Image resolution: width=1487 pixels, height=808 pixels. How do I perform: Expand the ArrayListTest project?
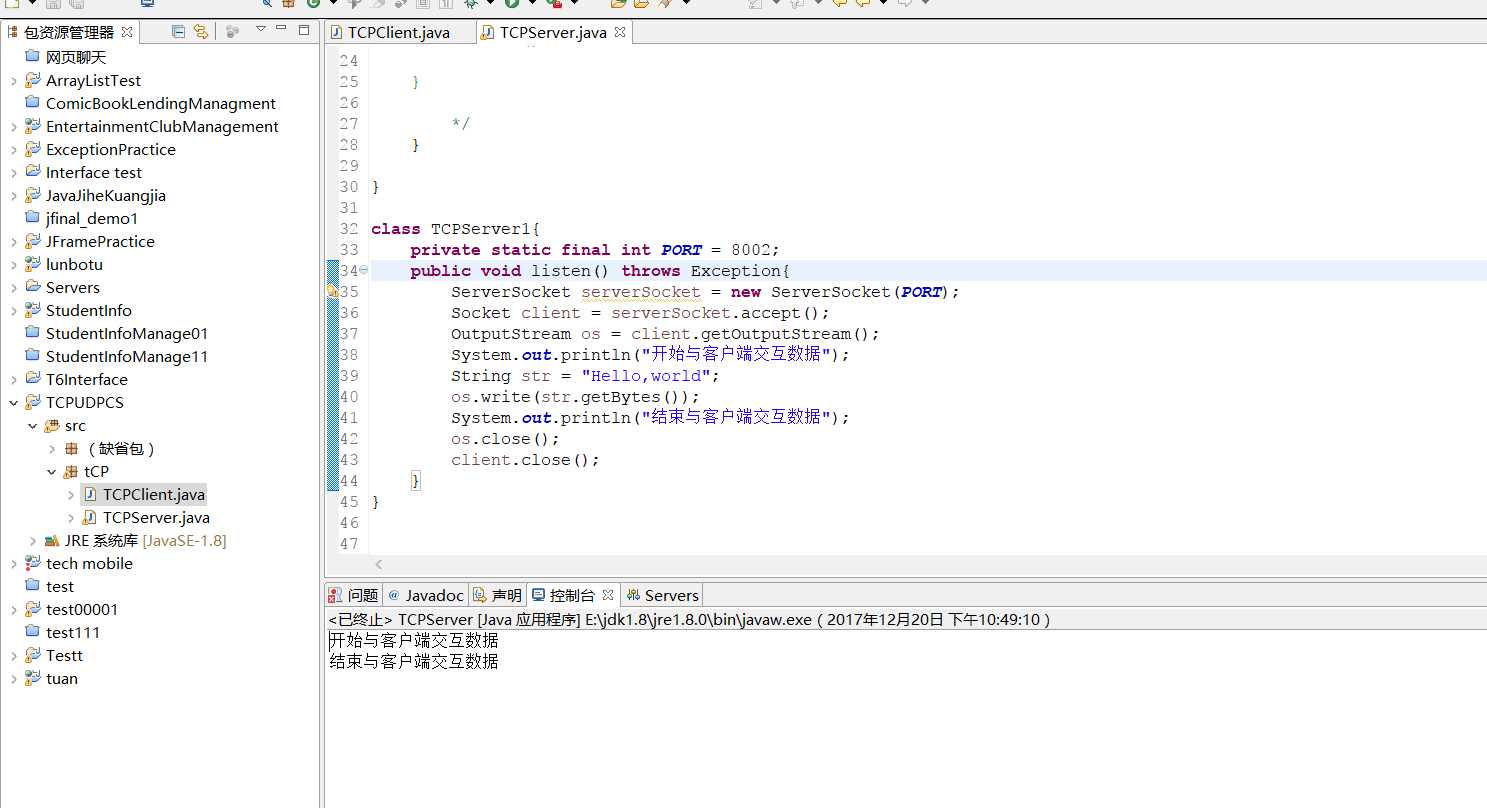point(14,81)
